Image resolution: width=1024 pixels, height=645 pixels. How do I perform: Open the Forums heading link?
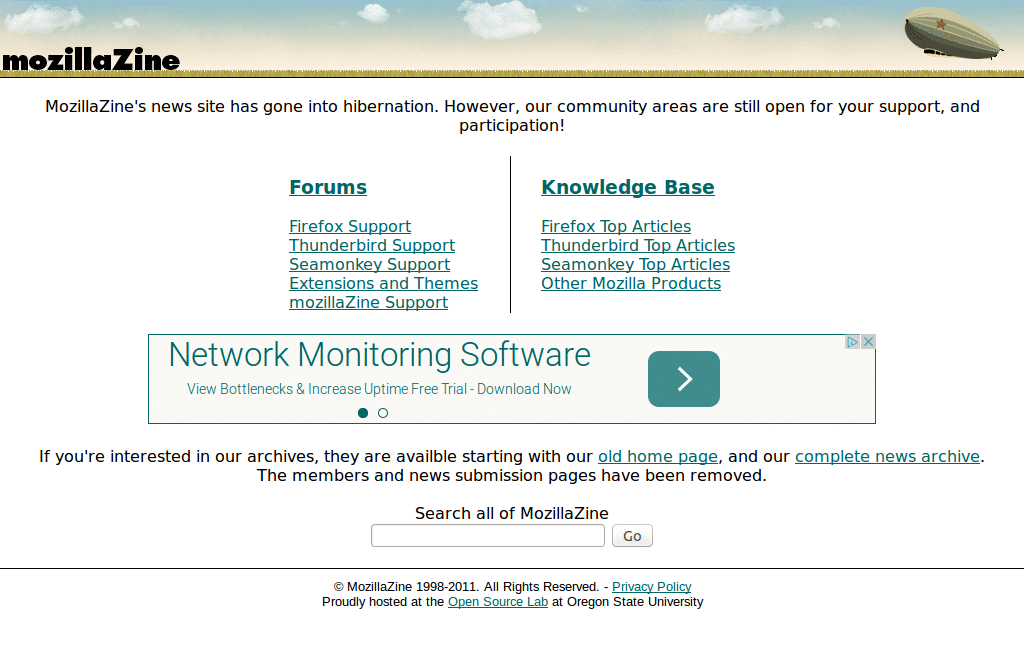coord(328,187)
